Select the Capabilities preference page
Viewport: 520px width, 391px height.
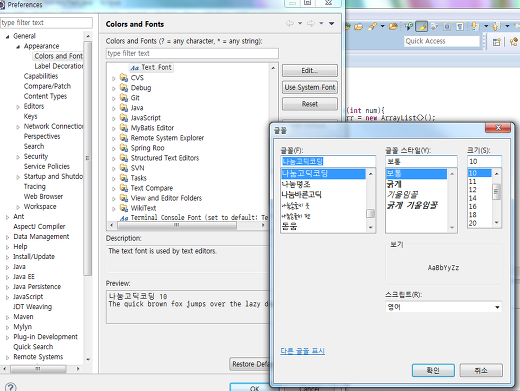41,76
